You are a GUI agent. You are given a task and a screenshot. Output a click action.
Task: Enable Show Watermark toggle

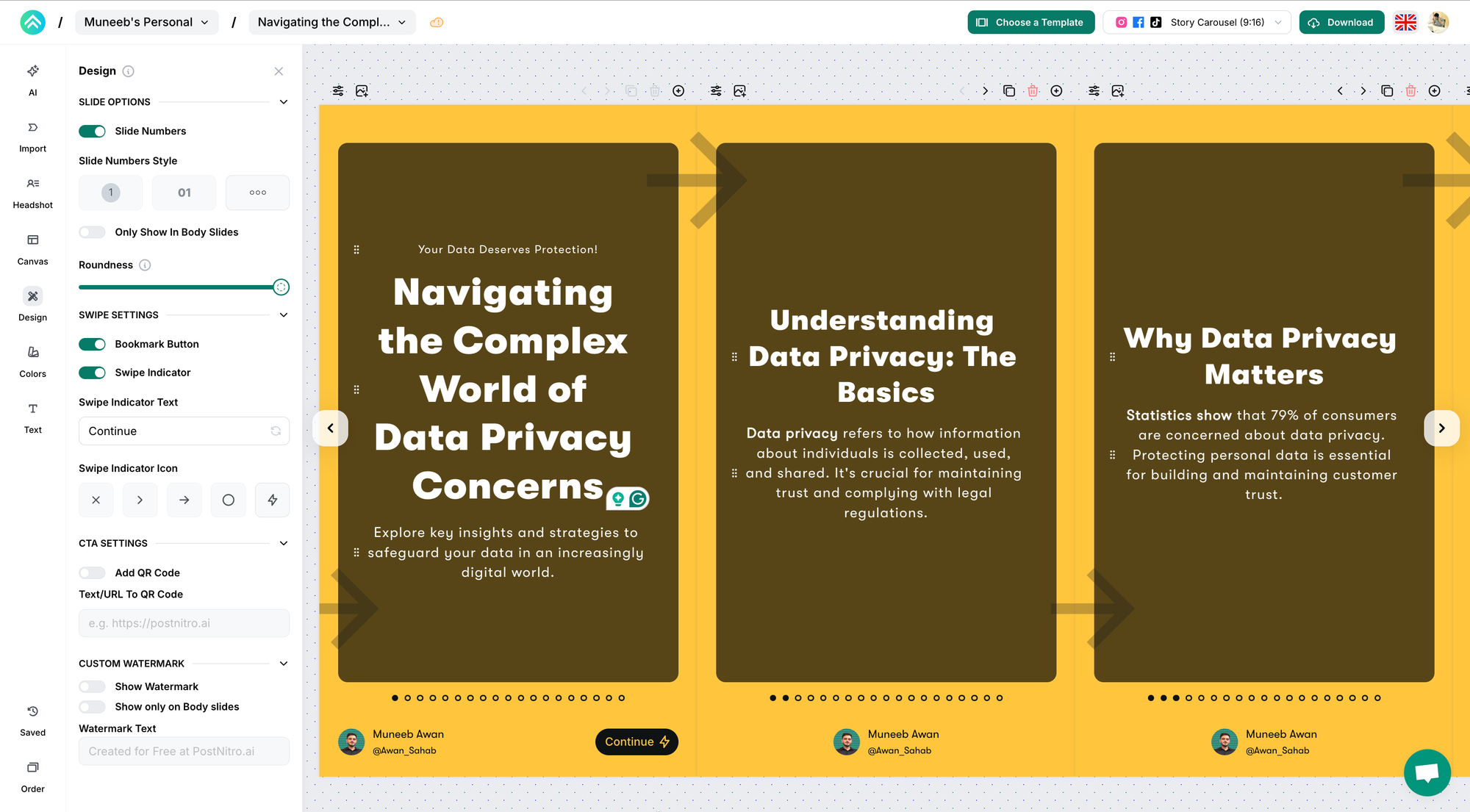(x=92, y=686)
